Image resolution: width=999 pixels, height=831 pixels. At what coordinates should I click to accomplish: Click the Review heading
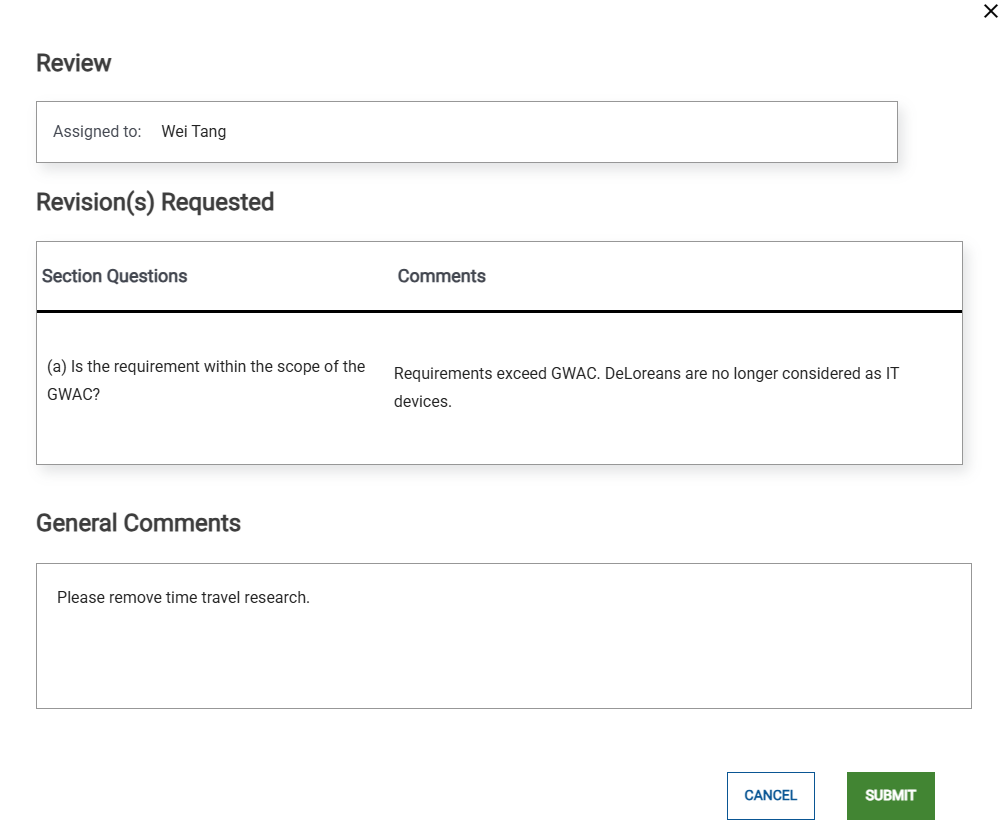point(73,62)
